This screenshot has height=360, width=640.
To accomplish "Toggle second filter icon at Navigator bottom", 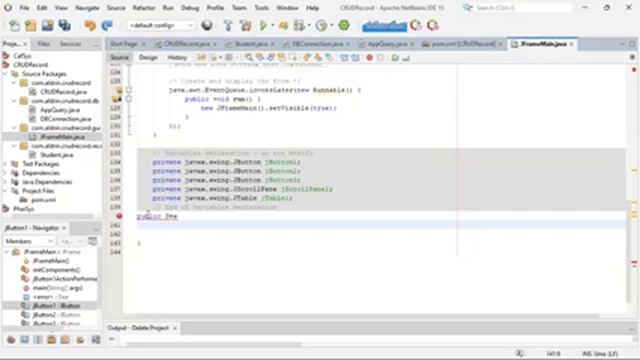I will (x=24, y=339).
